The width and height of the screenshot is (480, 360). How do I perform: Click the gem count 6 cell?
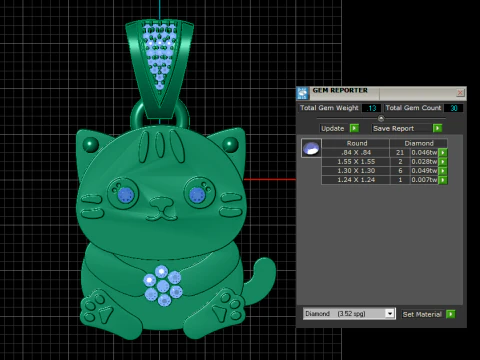coord(400,171)
